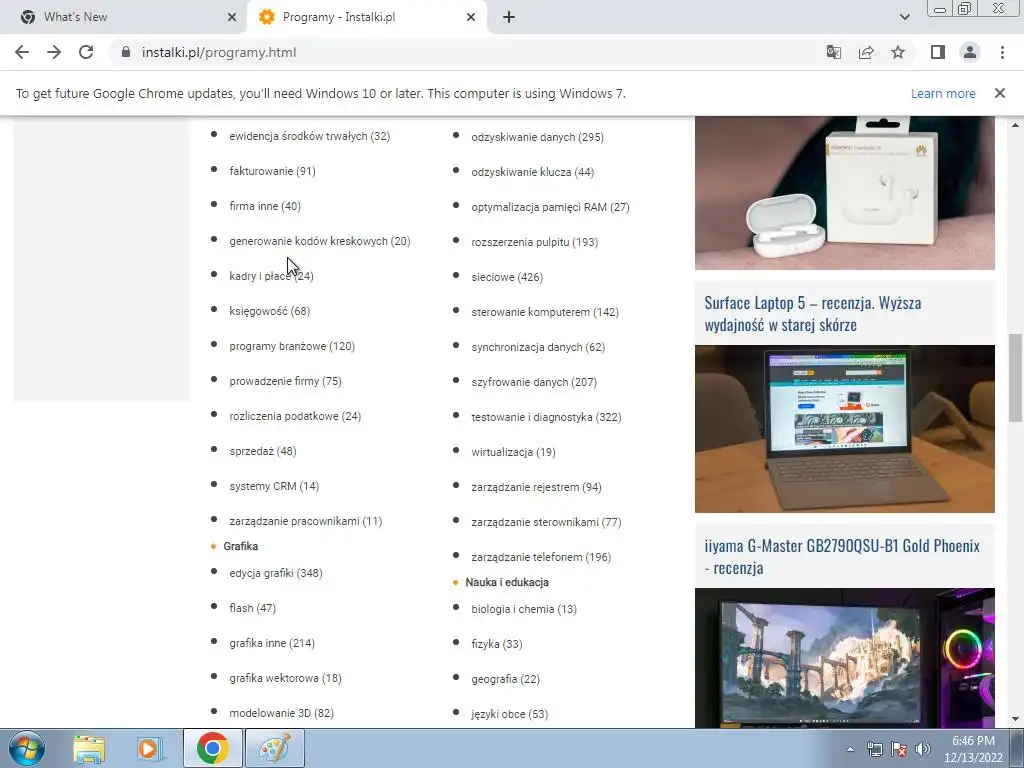Open zarządzanie pracownikami (11) category
Viewport: 1024px width, 768px height.
(x=306, y=521)
